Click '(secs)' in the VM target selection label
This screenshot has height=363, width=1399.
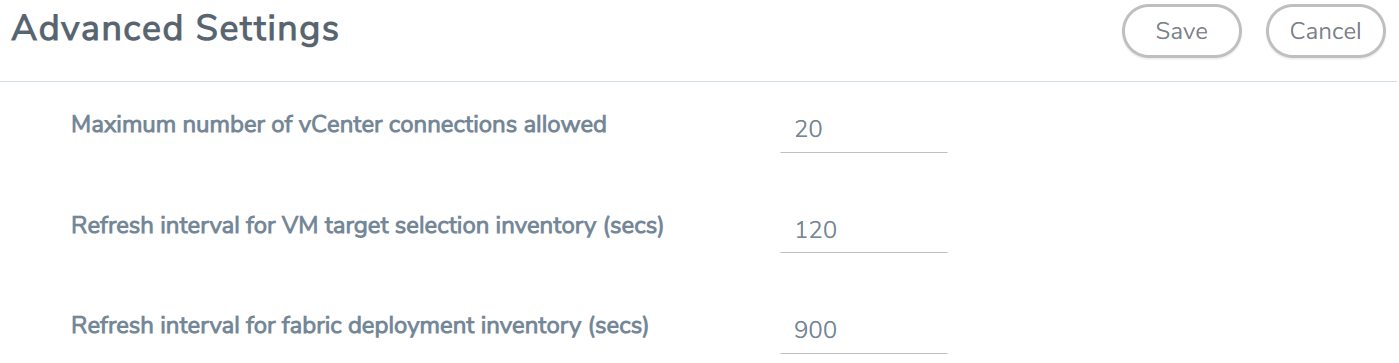coord(633,227)
